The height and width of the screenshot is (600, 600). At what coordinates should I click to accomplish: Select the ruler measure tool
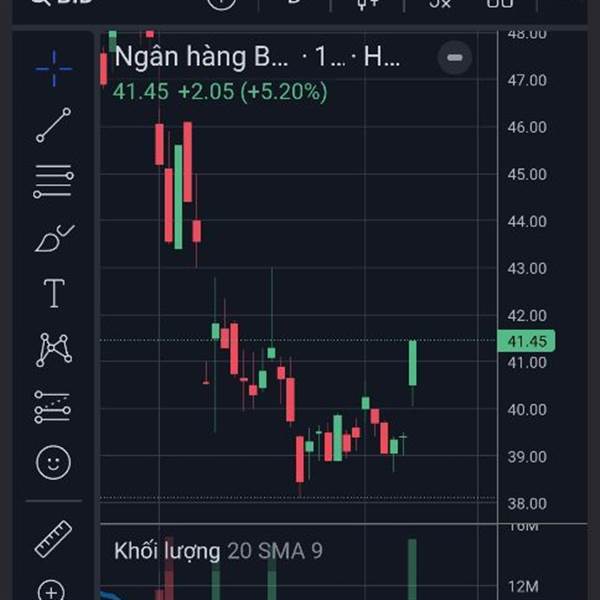(53, 539)
